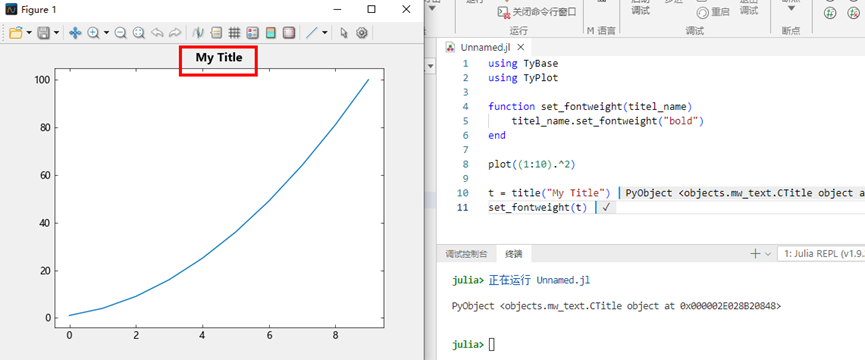865x360 pixels.
Task: Click the 重启 restart debug button
Action: coord(713,12)
